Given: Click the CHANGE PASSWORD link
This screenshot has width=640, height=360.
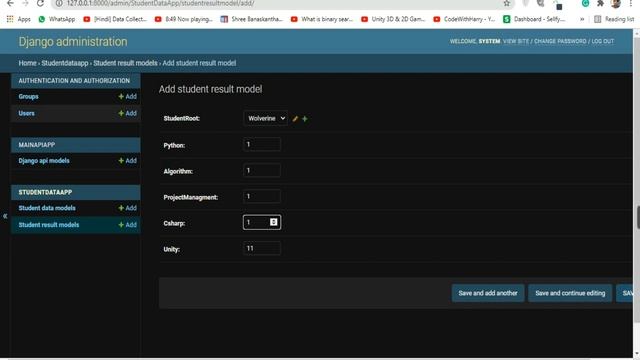Looking at the screenshot, I should point(560,41).
